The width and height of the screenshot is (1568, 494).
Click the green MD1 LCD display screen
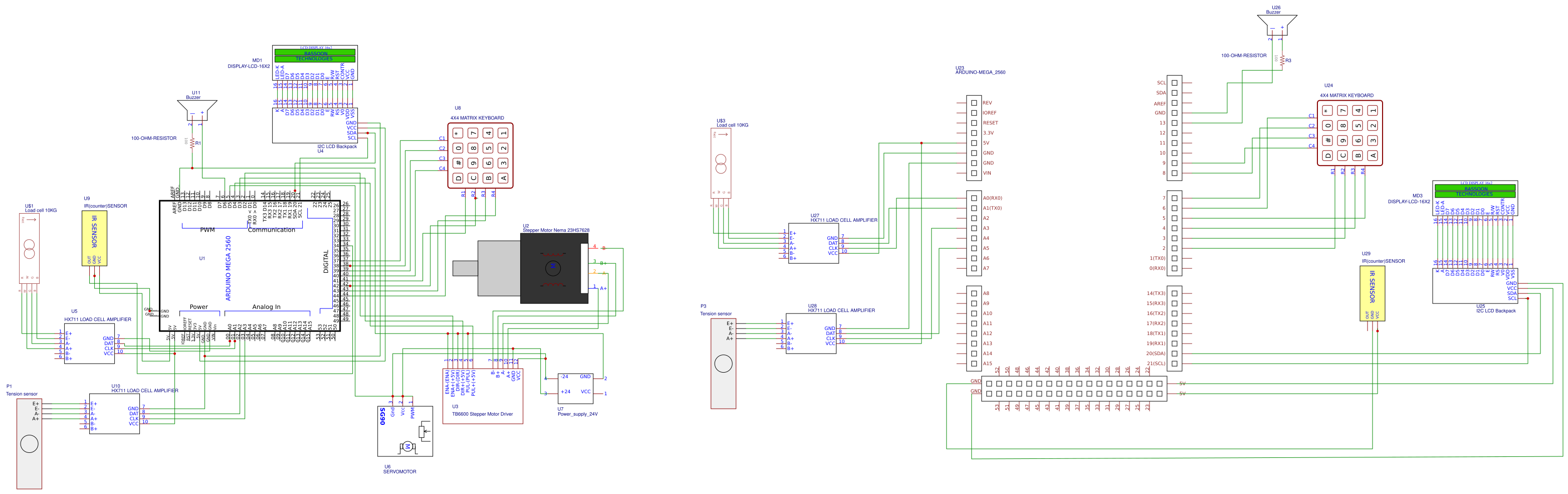click(x=315, y=56)
